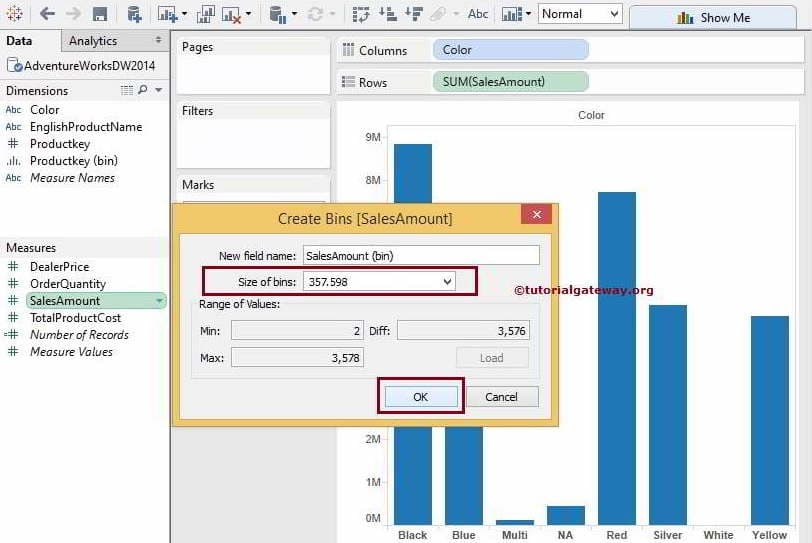Click the Swap rows and columns icon
This screenshot has height=543, width=812.
(x=360, y=14)
